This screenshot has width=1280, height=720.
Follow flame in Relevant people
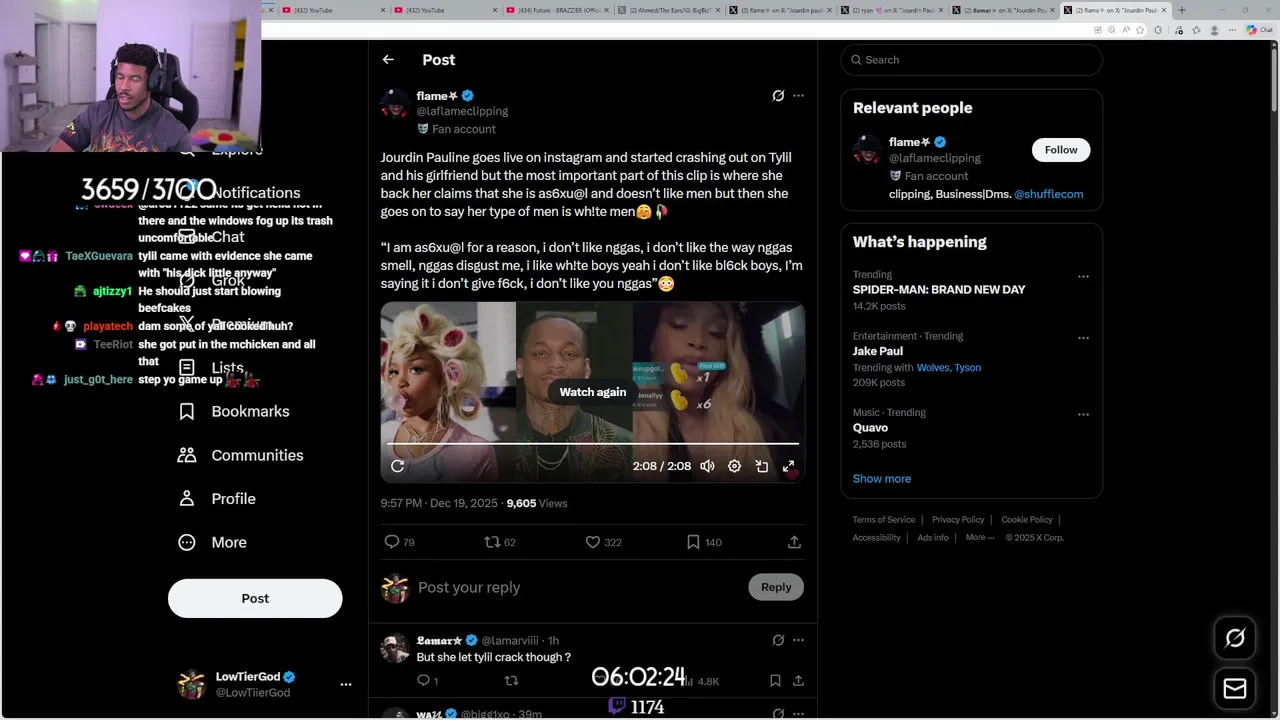point(1061,150)
